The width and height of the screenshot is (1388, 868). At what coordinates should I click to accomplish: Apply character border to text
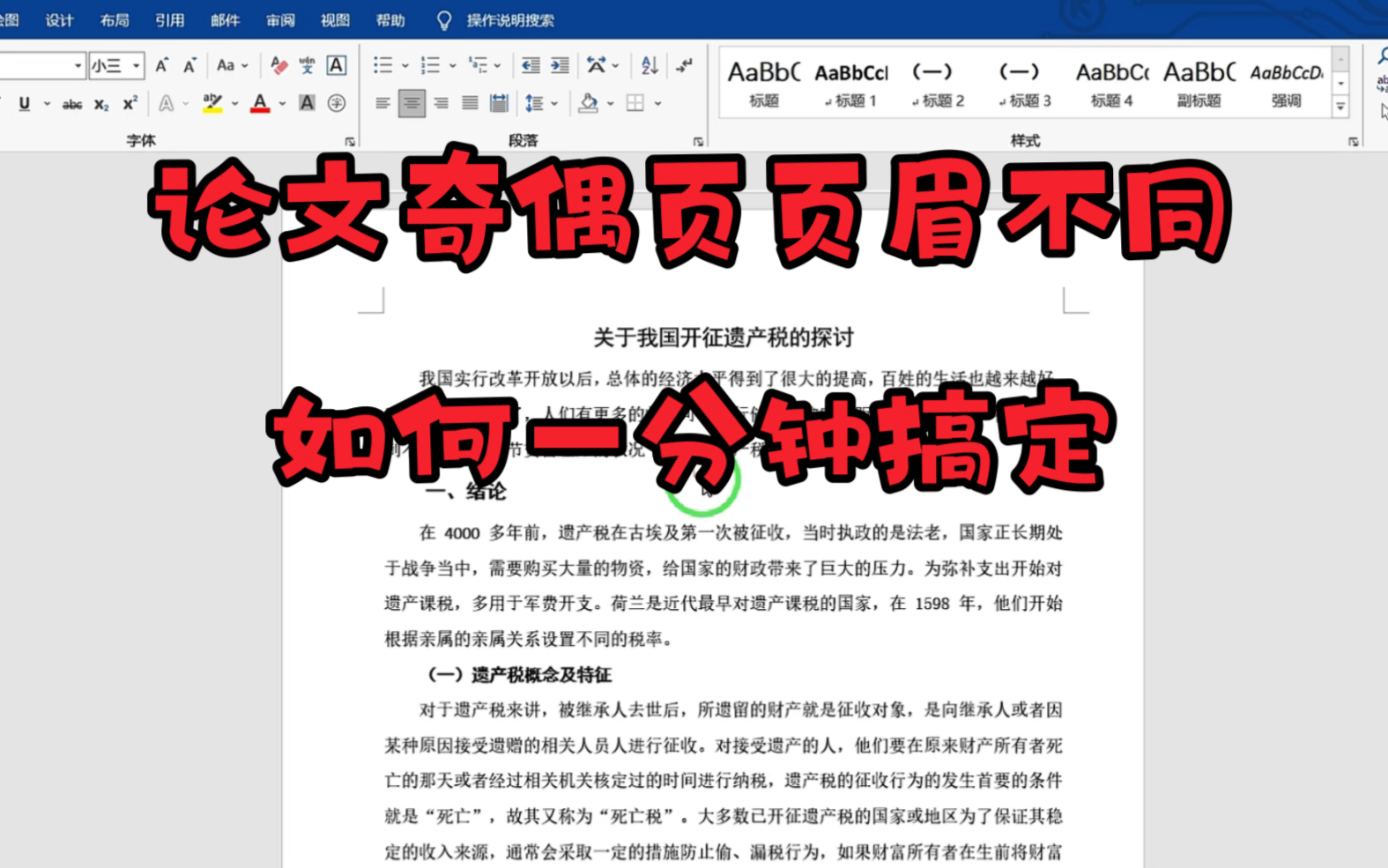(x=336, y=65)
